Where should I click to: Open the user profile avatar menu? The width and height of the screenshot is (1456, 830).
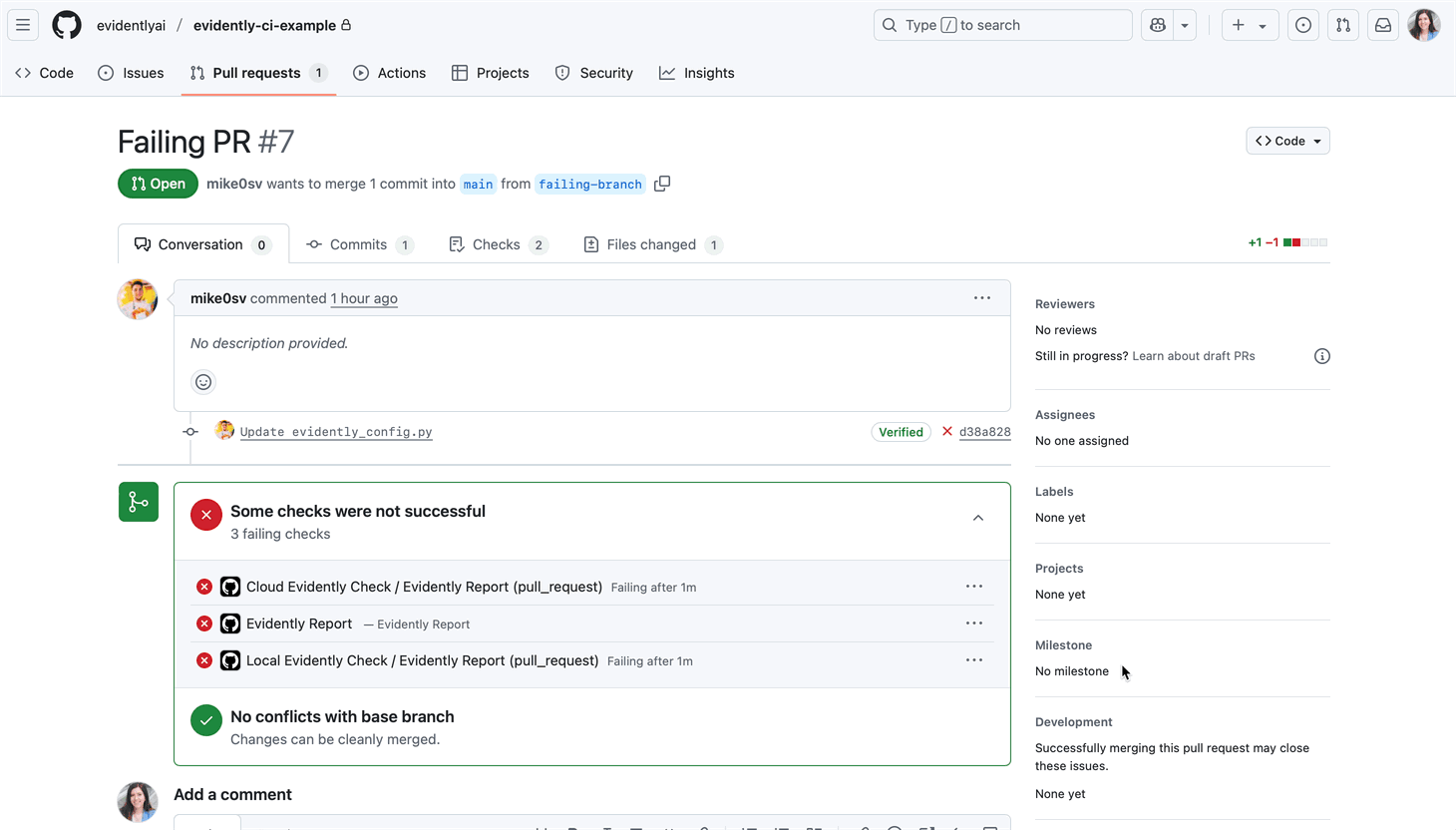1424,25
